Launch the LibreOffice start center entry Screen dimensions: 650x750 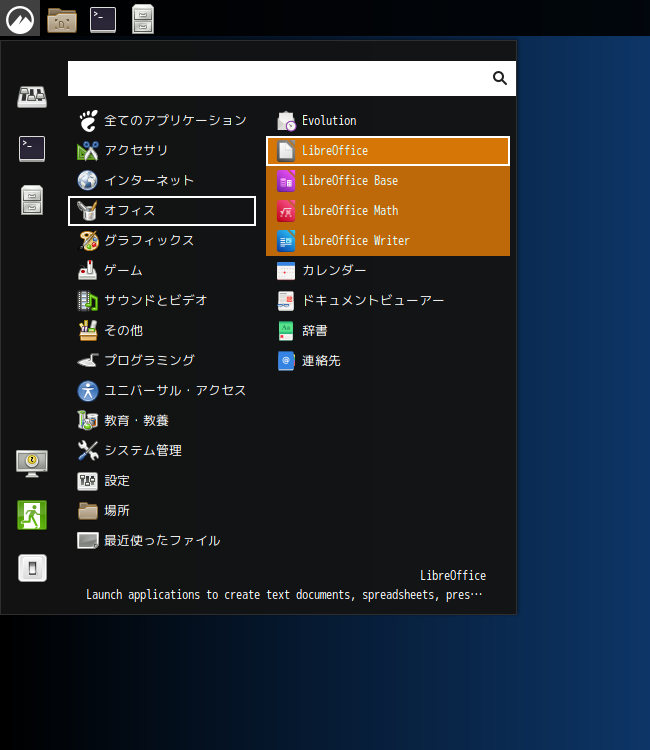pos(388,151)
